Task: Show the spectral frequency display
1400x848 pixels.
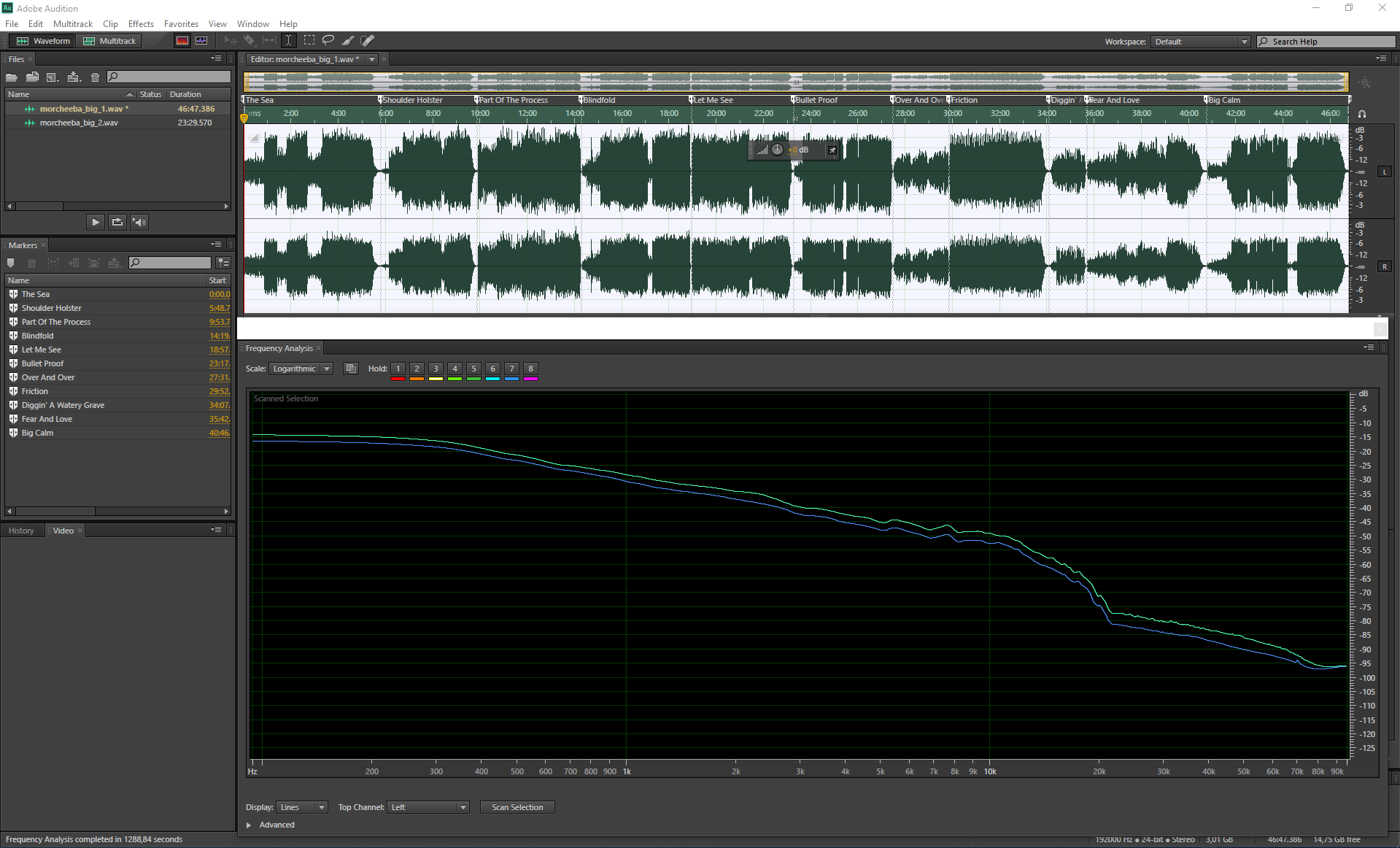Action: pos(182,41)
